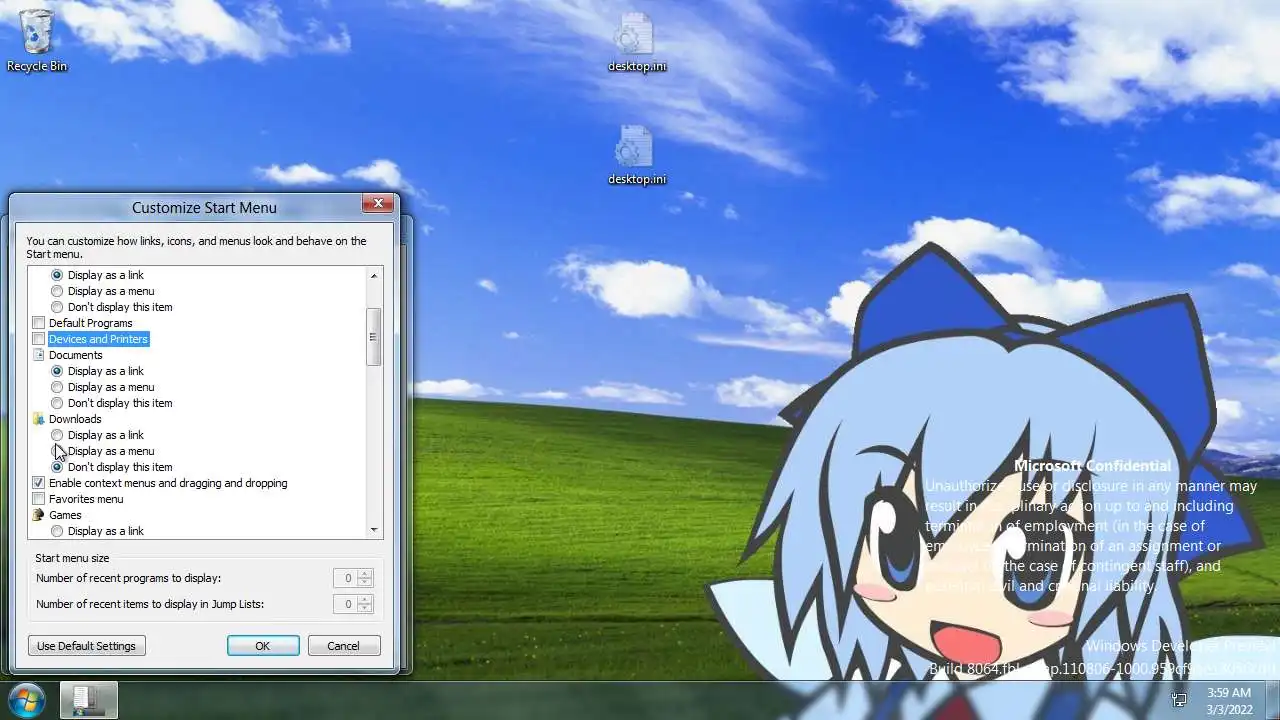Select Documents 'Display as a link' radio
Viewport: 1280px width, 720px height.
click(57, 371)
